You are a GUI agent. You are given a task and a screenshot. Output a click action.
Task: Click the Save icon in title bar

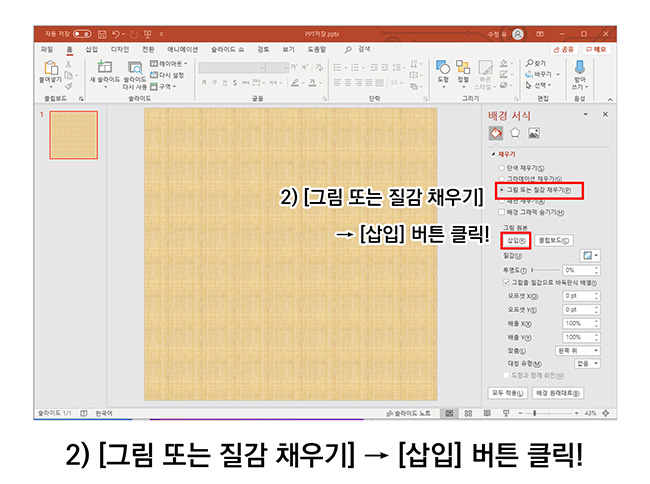tap(102, 34)
